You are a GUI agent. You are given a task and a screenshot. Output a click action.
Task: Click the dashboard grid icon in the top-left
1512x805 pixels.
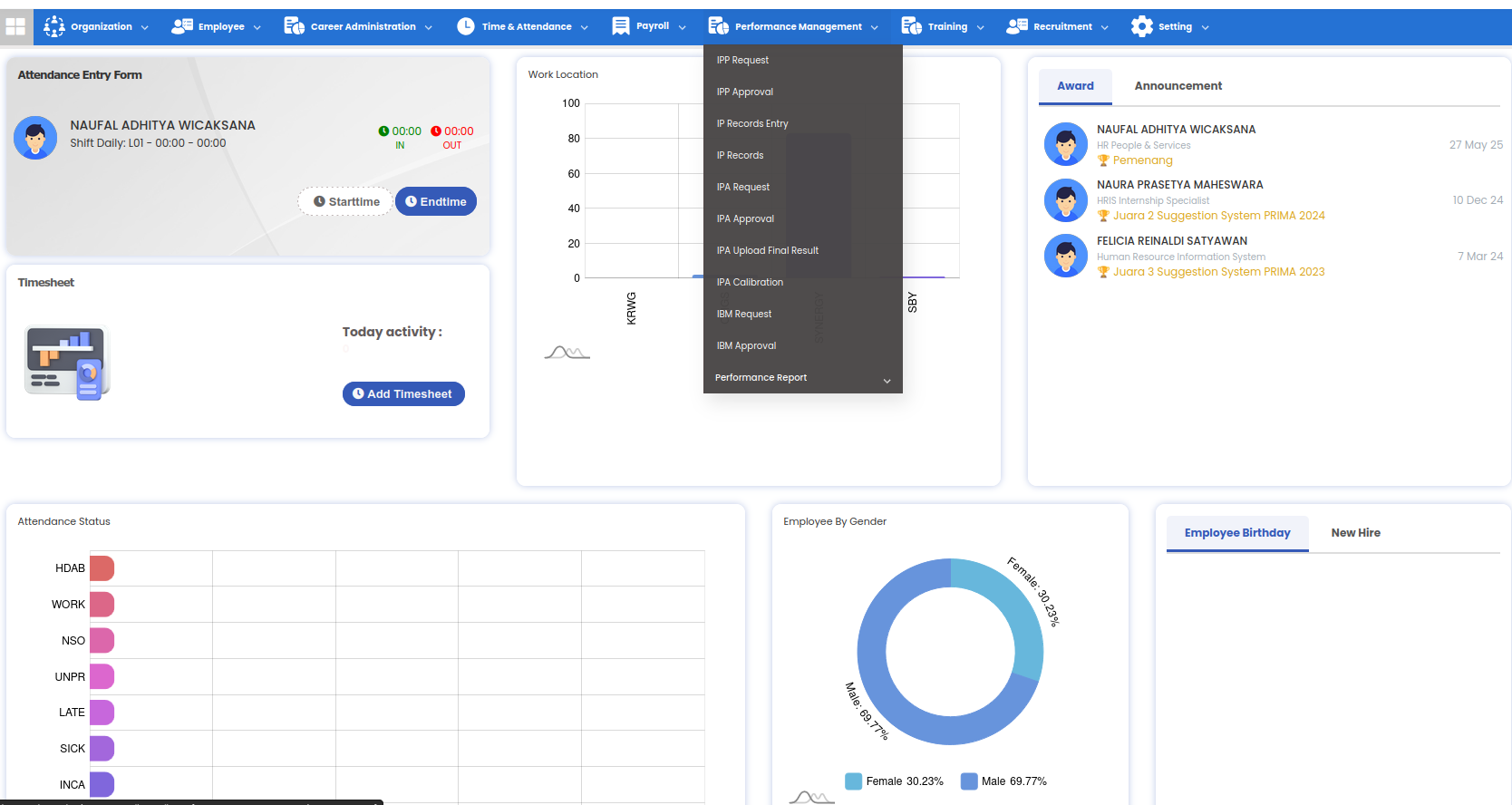click(x=15, y=27)
